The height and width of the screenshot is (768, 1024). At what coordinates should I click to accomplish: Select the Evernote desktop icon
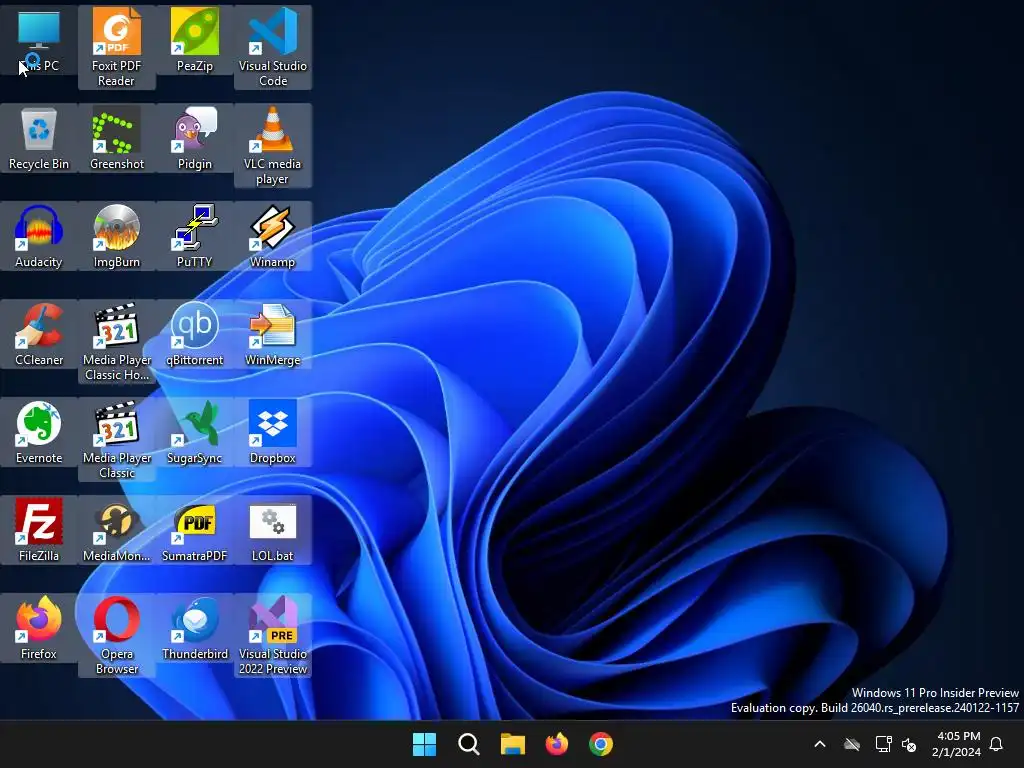(x=39, y=432)
